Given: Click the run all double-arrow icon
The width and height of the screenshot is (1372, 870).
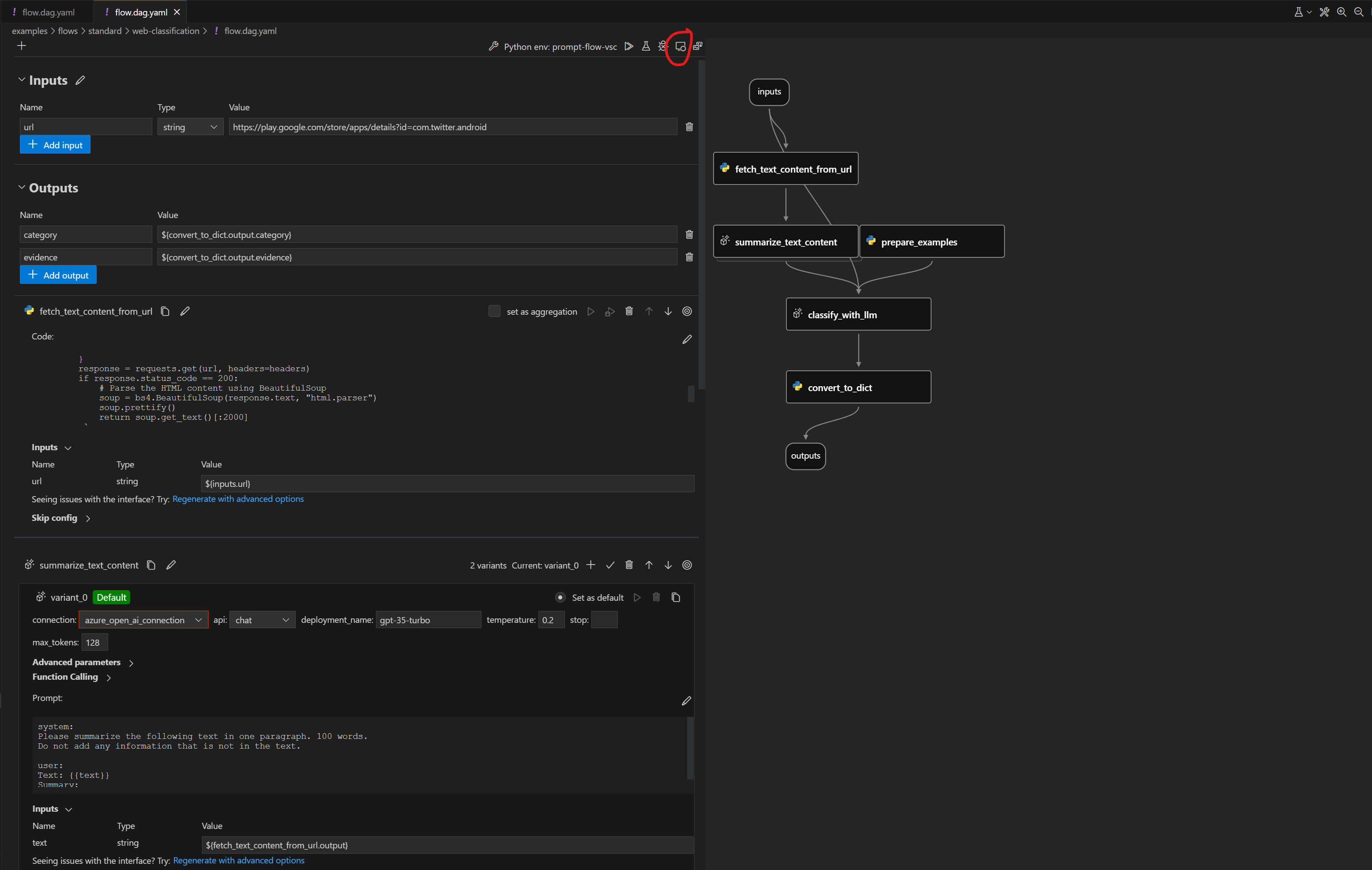Looking at the screenshot, I should 628,46.
